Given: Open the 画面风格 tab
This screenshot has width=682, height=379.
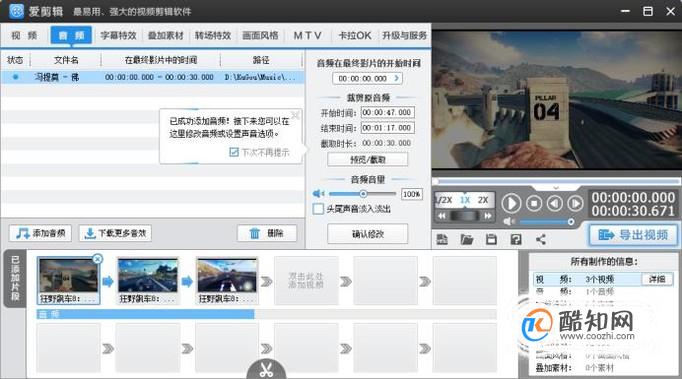Looking at the screenshot, I should (260, 36).
